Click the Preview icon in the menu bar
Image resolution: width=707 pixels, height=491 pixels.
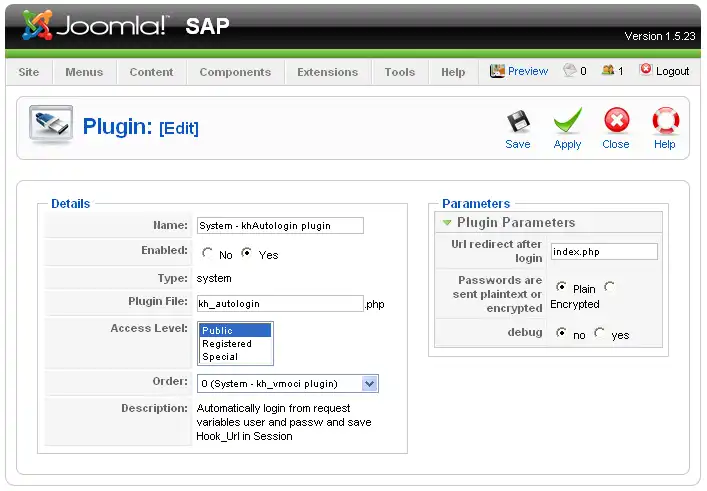(x=497, y=71)
